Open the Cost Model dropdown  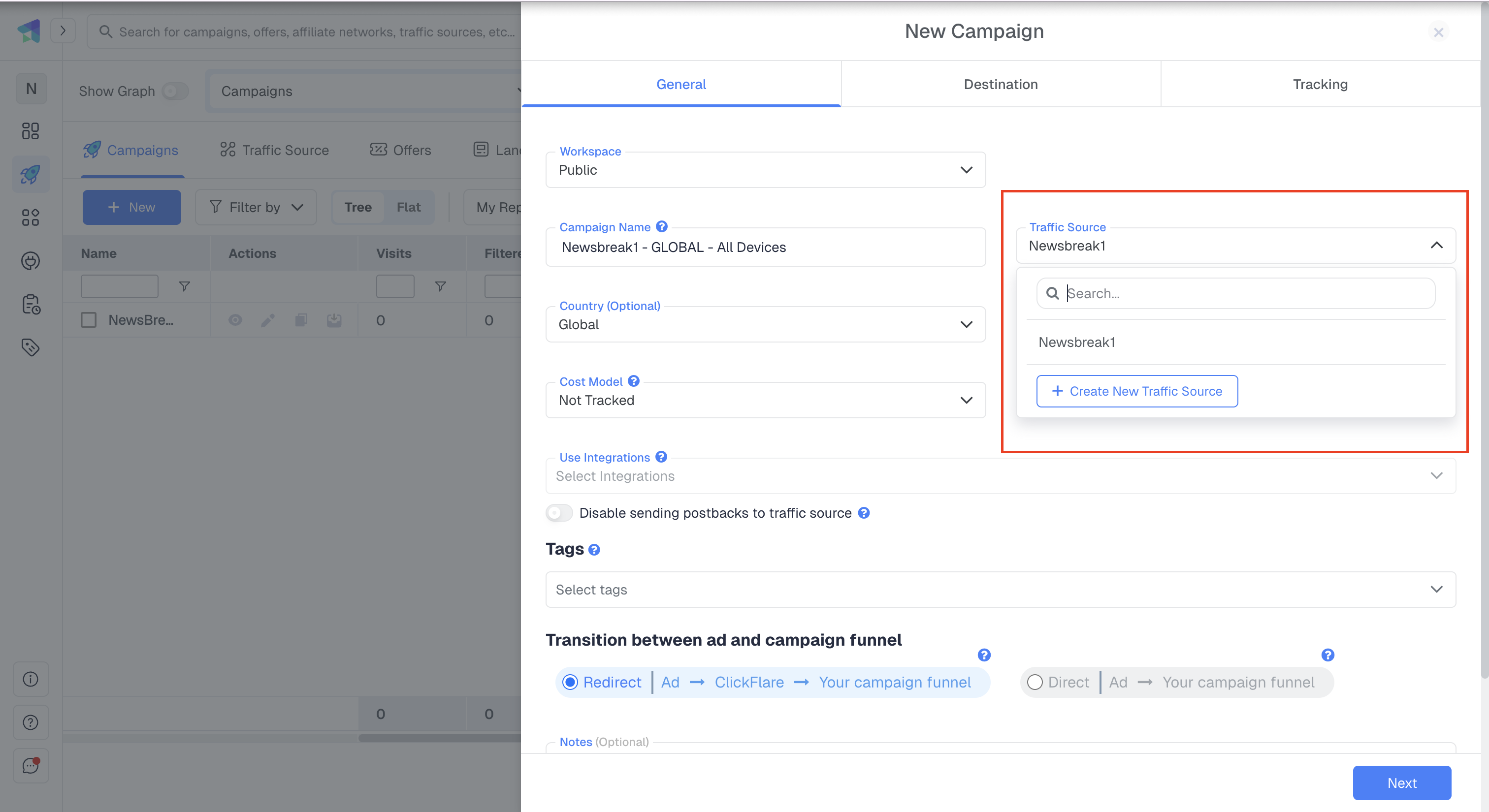[765, 400]
